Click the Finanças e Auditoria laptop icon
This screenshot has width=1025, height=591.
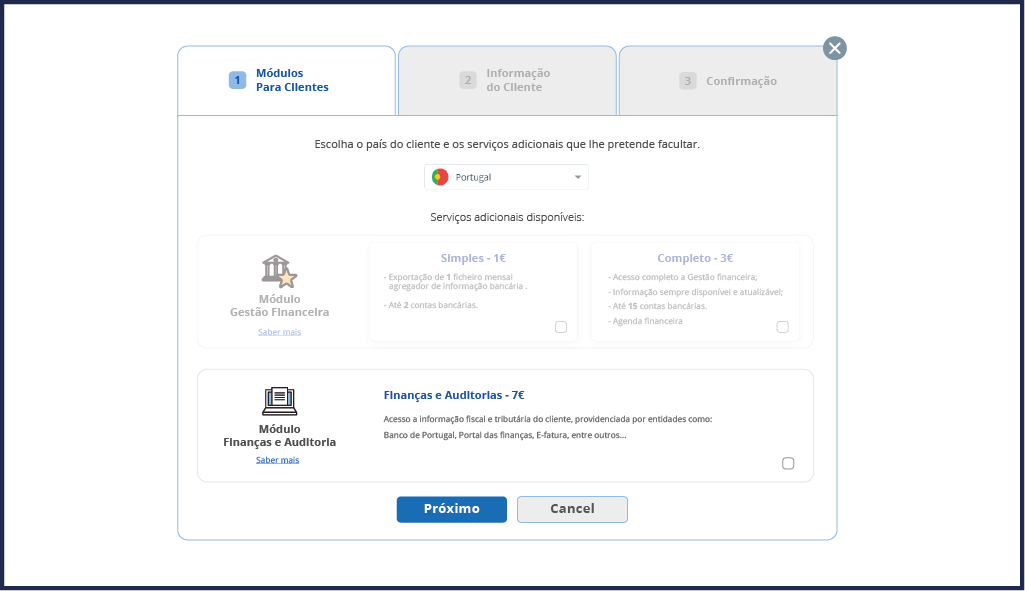pos(280,401)
